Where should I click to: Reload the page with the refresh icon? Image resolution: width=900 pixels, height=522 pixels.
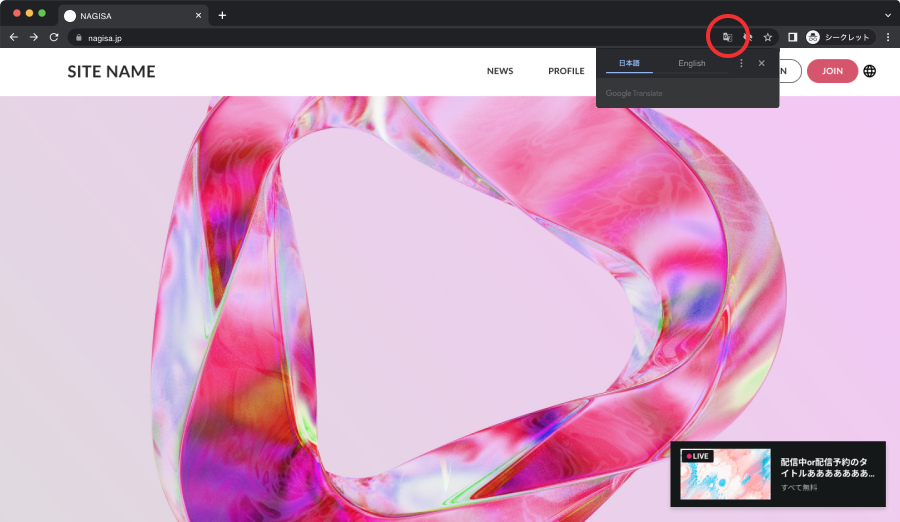pos(54,37)
